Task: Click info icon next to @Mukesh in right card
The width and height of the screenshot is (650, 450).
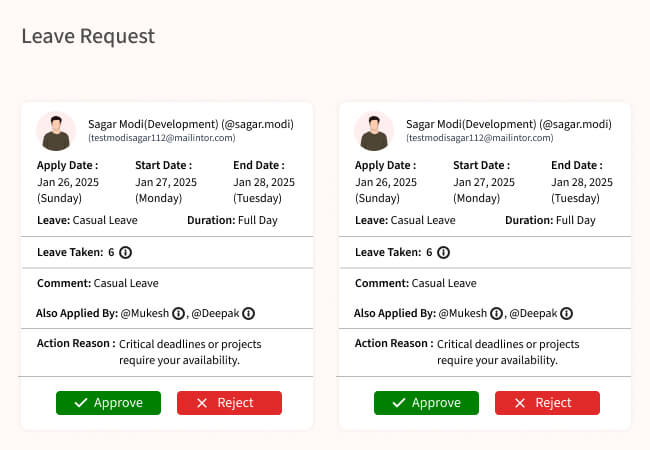Action: tap(497, 313)
